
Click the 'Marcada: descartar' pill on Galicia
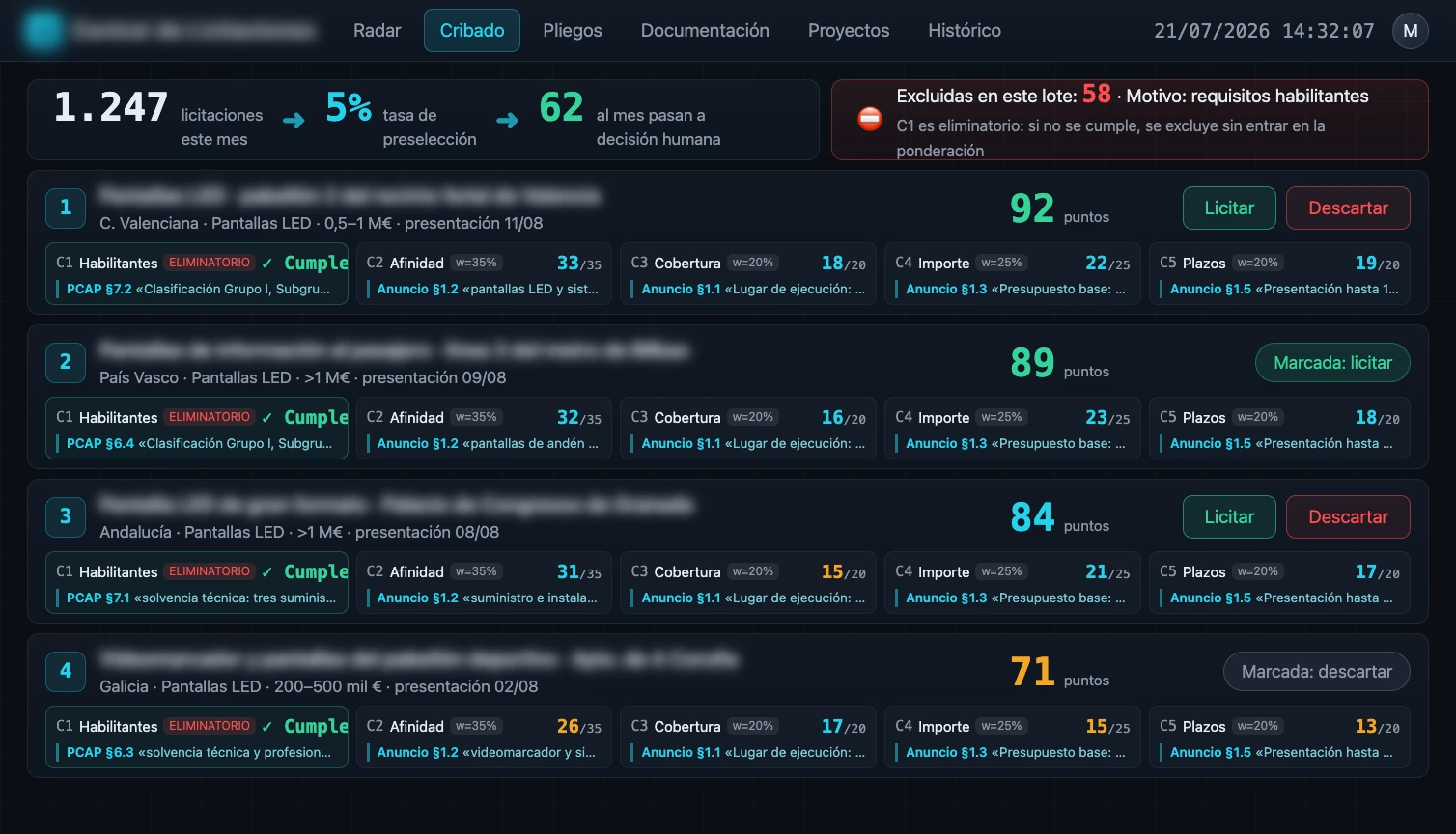(x=1317, y=672)
